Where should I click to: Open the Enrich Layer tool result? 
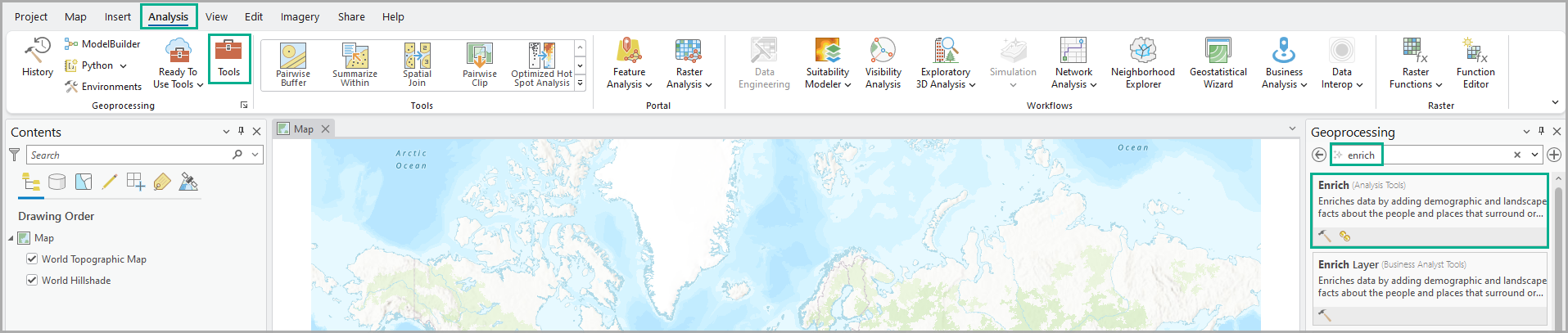tap(1430, 288)
